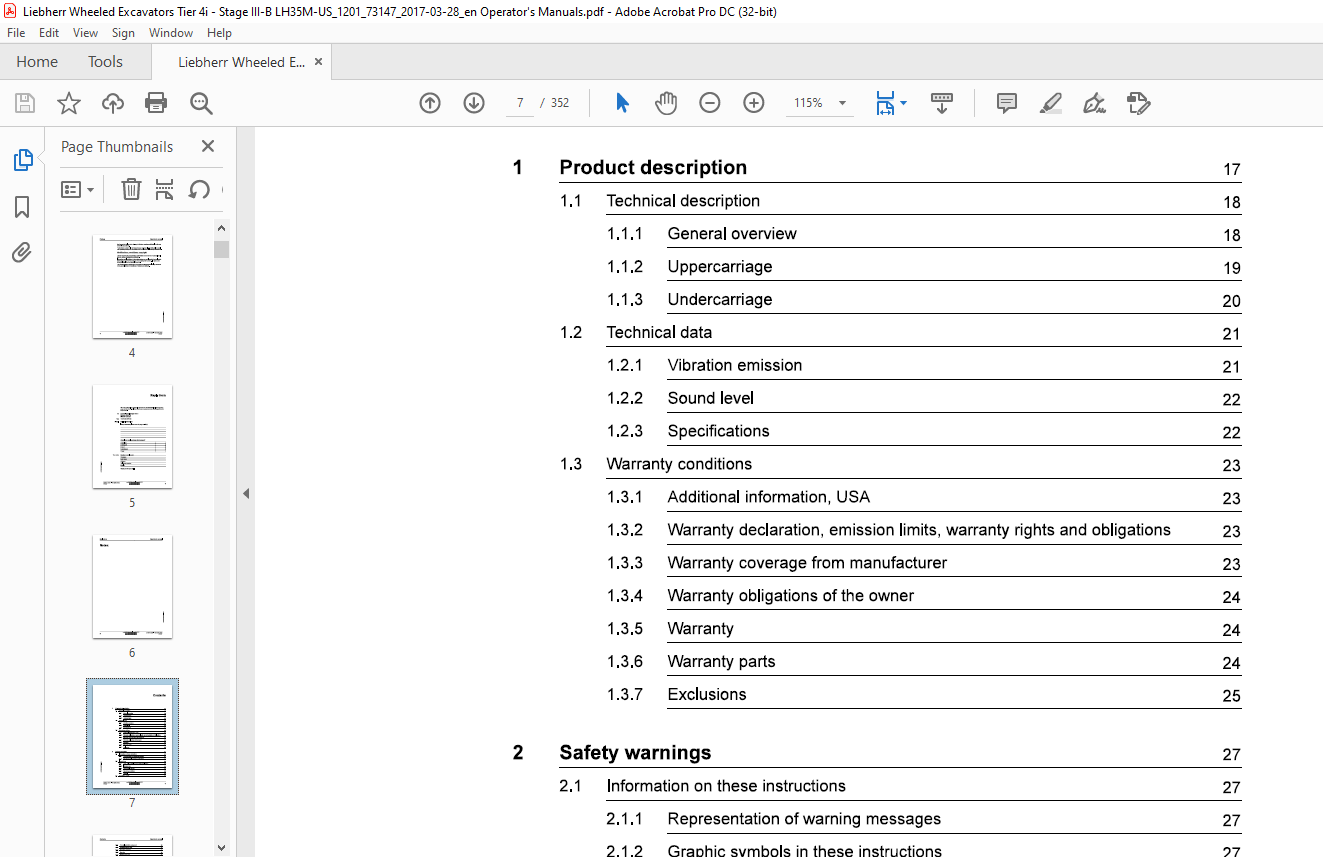Click thumbnail scrollbar up arrow

tap(221, 229)
